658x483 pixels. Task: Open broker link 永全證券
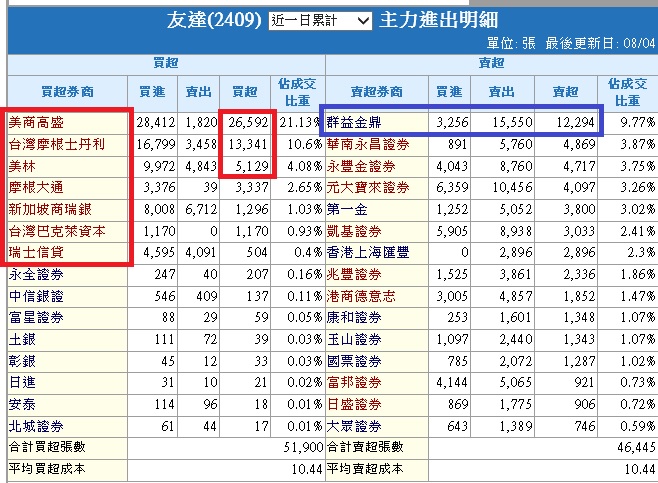(x=36, y=274)
